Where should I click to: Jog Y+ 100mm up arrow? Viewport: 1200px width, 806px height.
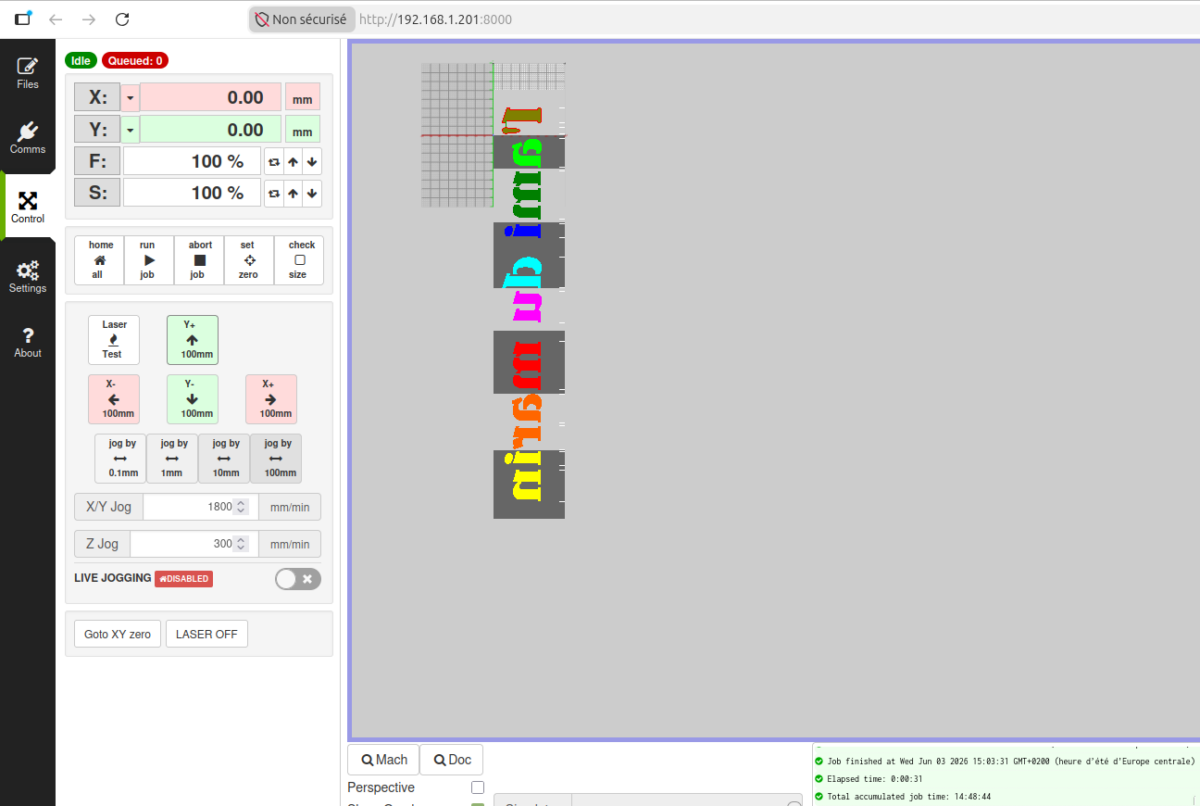192,340
